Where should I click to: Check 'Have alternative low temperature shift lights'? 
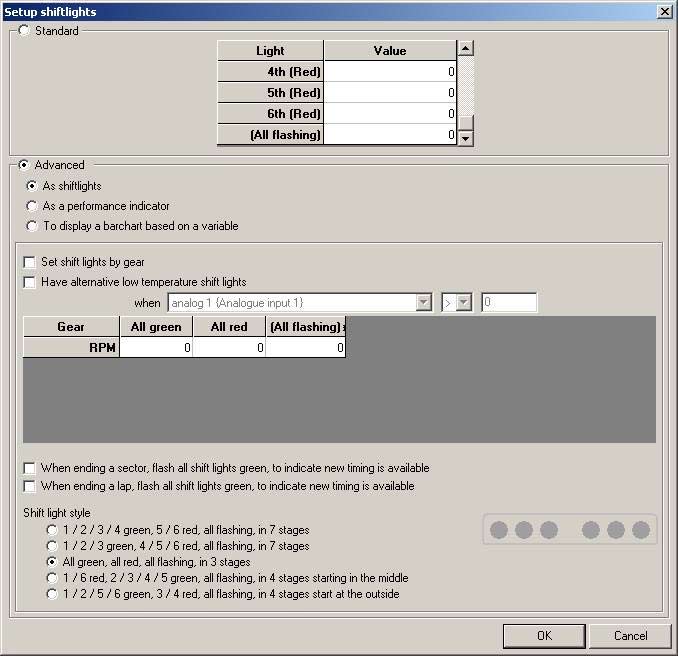[30, 282]
